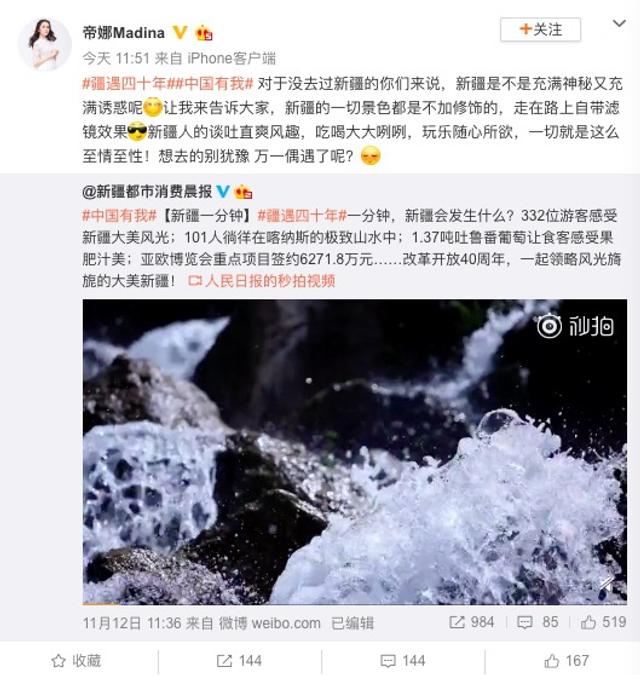Viewport: 640px width, 675px height.
Task: Play the waterfall video thumbnail
Action: [x=355, y=452]
